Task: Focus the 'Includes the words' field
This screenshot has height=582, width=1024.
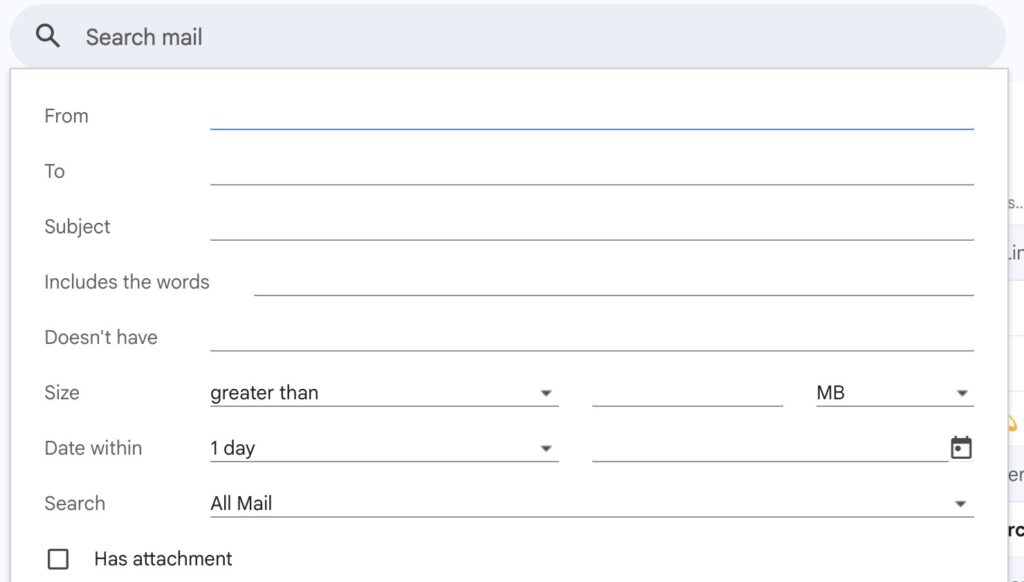Action: pyautogui.click(x=613, y=282)
